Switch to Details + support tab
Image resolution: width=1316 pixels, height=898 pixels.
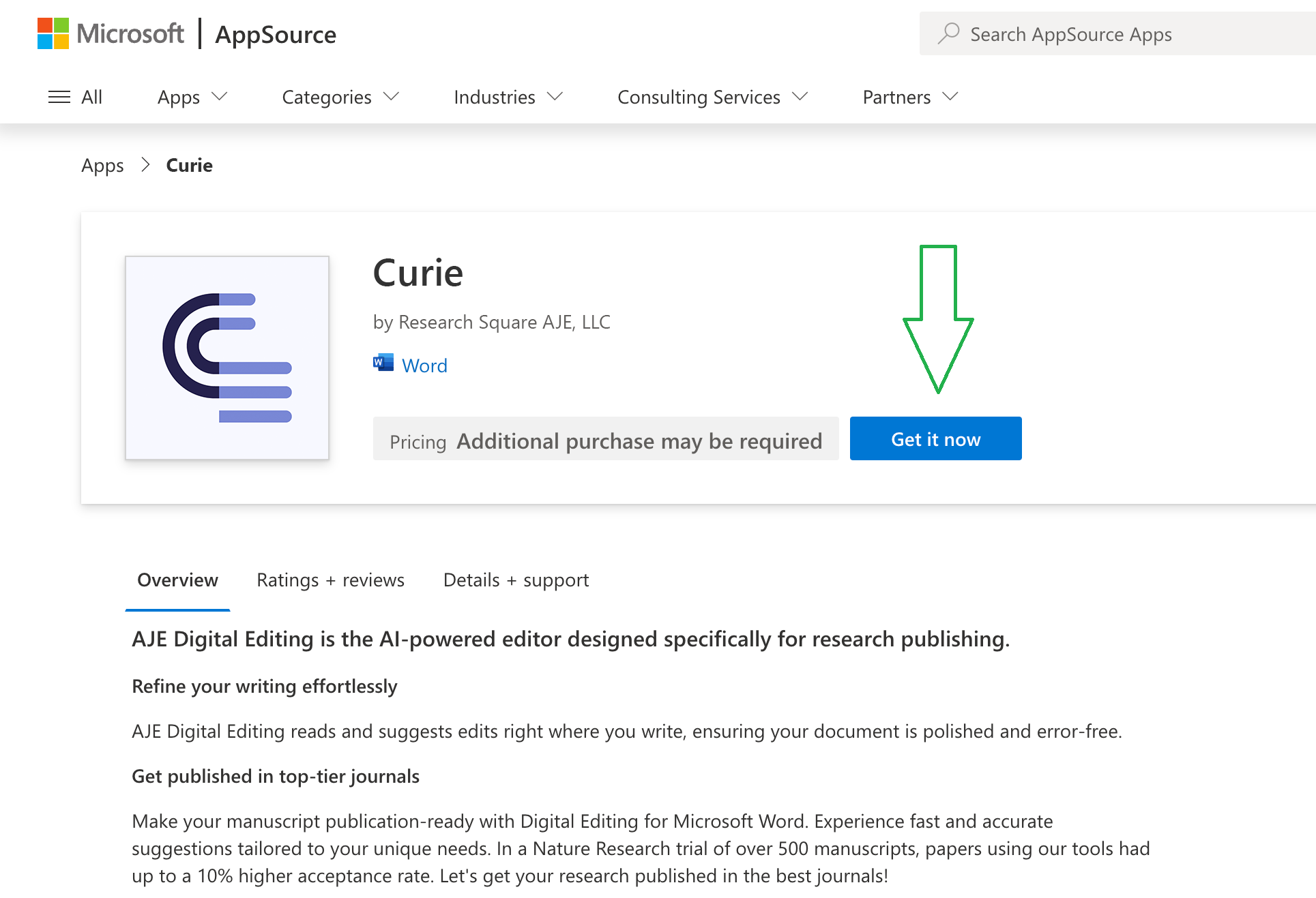coord(516,580)
